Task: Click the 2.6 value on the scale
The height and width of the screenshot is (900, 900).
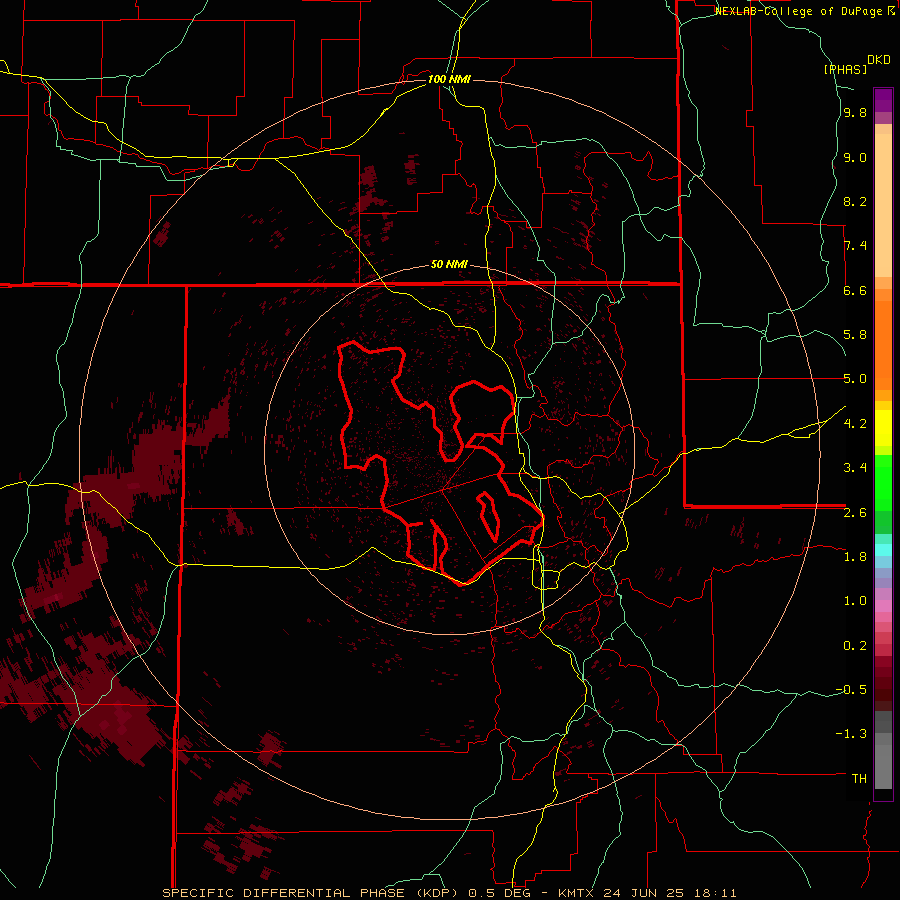Action: click(855, 513)
